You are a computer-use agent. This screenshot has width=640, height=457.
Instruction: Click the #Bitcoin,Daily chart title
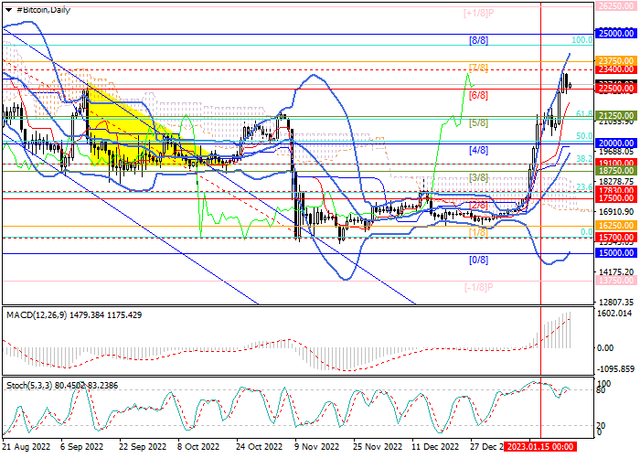coord(47,7)
